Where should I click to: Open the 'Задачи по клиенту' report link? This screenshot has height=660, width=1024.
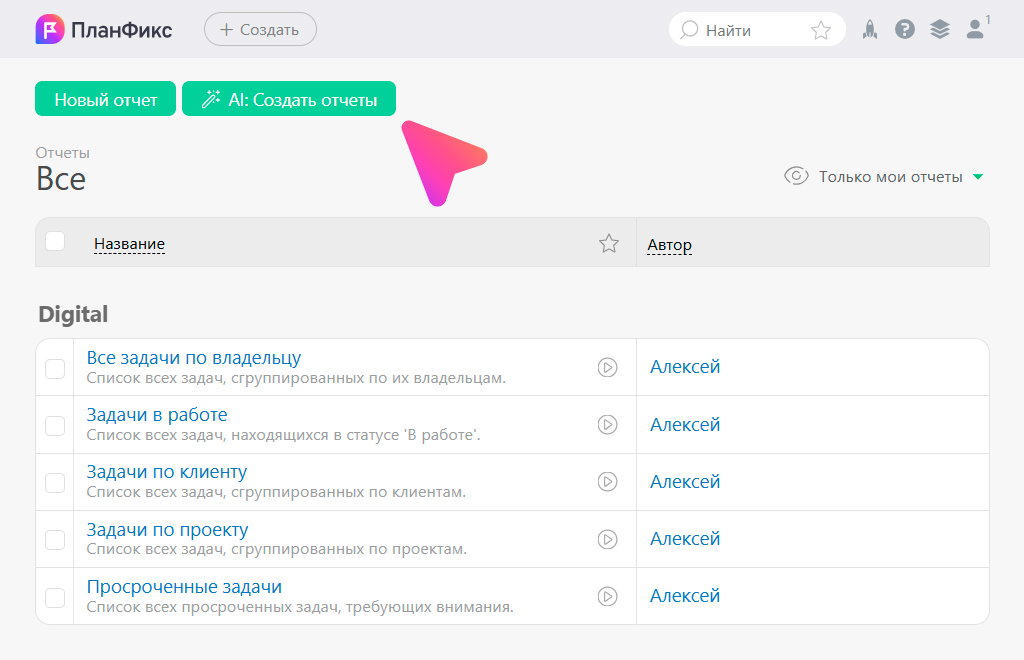[x=167, y=472]
